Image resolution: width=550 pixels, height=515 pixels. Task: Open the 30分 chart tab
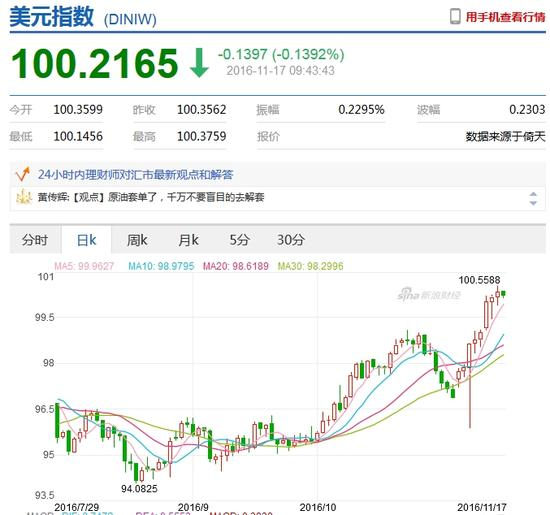(291, 240)
